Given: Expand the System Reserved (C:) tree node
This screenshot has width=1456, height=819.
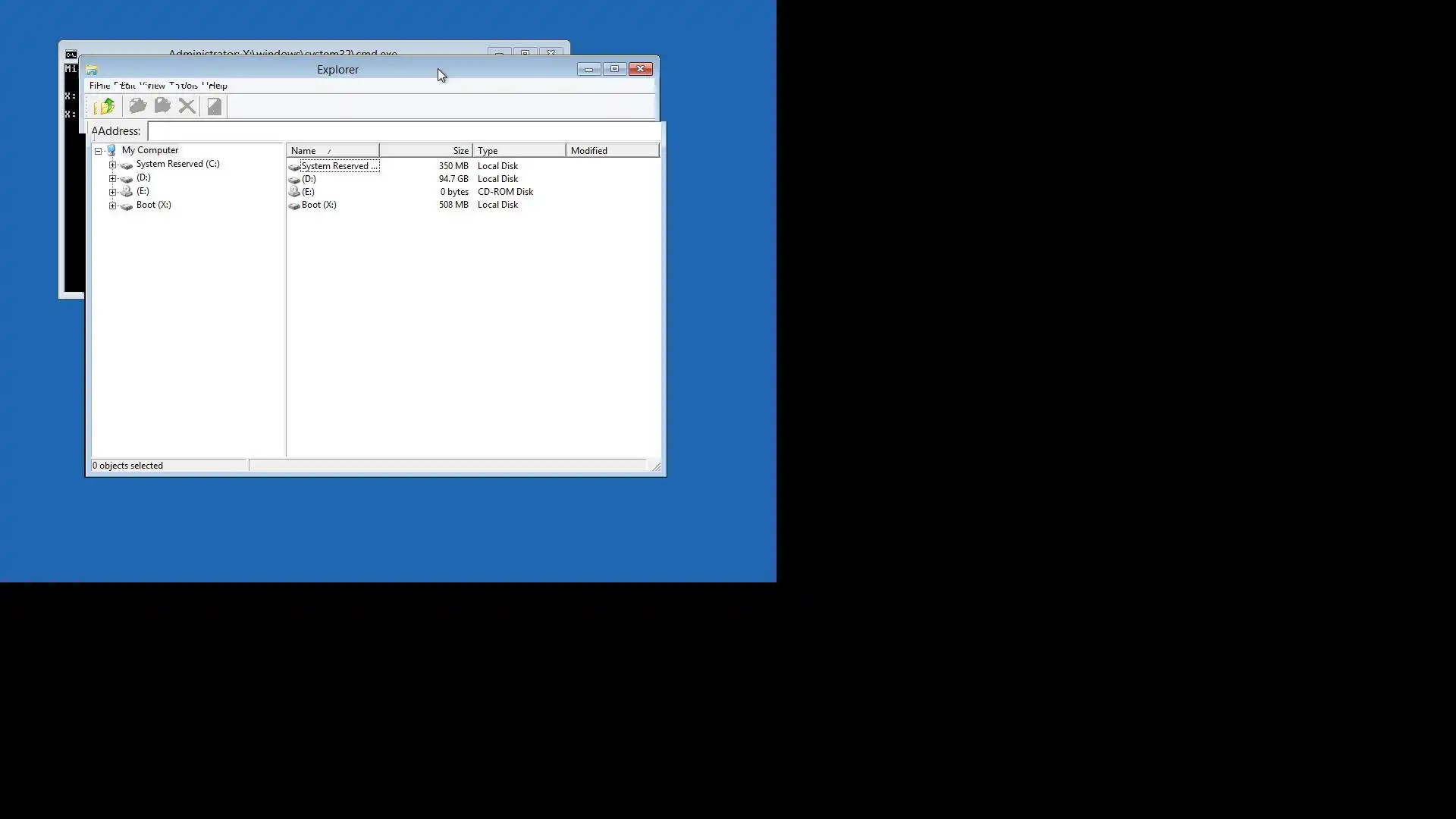Looking at the screenshot, I should point(112,165).
